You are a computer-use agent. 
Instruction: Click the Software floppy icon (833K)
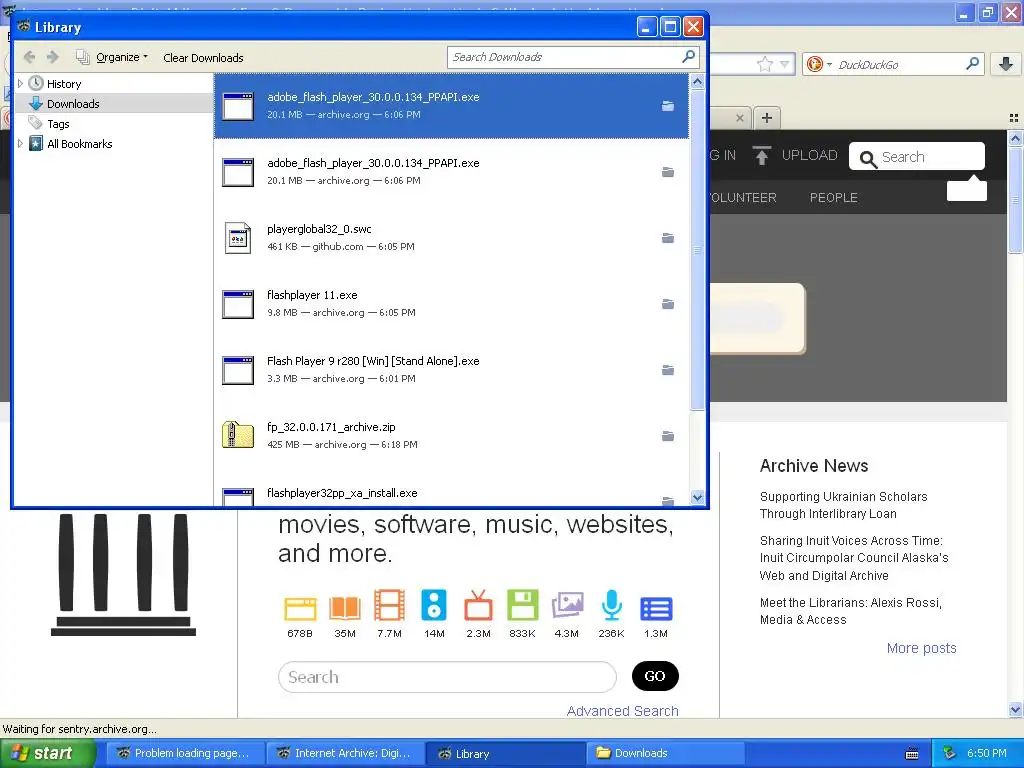click(x=522, y=605)
